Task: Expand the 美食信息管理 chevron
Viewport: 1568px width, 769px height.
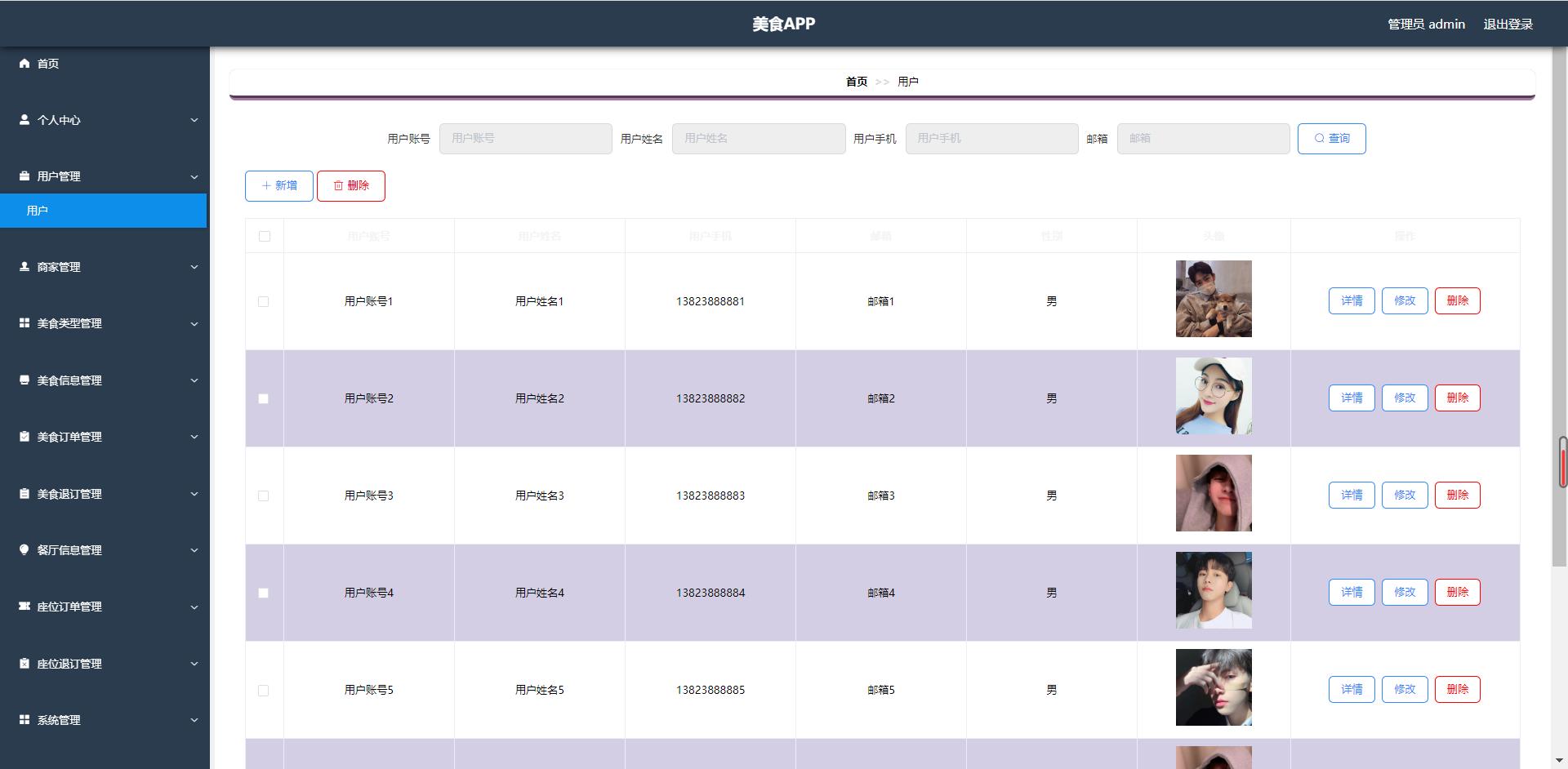Action: click(194, 380)
